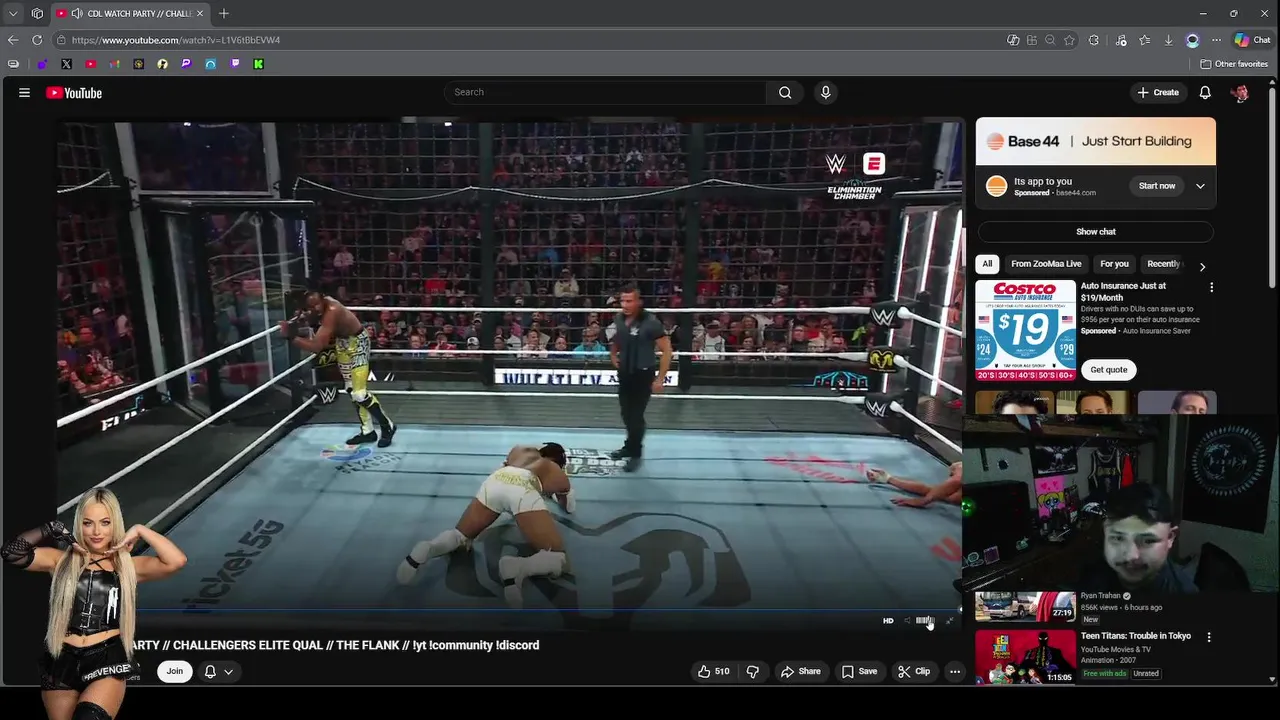Click Show chat button

pyautogui.click(x=1095, y=231)
